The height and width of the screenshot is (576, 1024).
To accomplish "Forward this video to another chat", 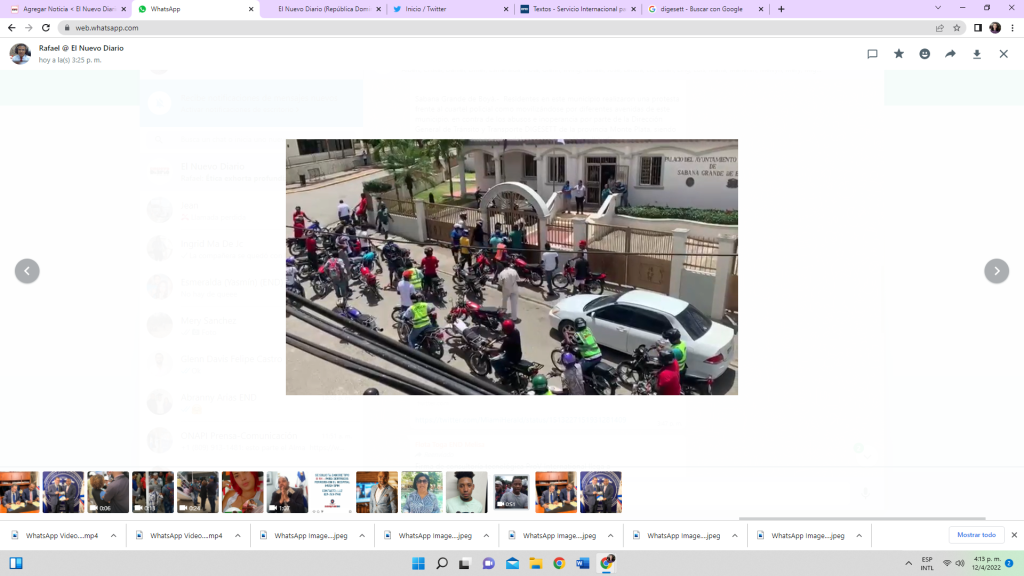I will (x=950, y=54).
